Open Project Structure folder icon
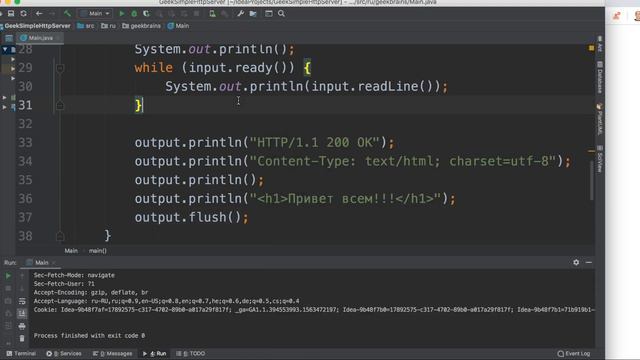This screenshot has width=640, height=360. click(x=253, y=13)
